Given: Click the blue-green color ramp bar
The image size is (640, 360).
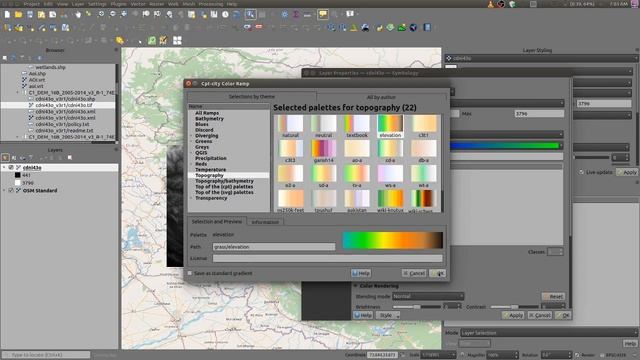Looking at the screenshot, I should [505, 145].
